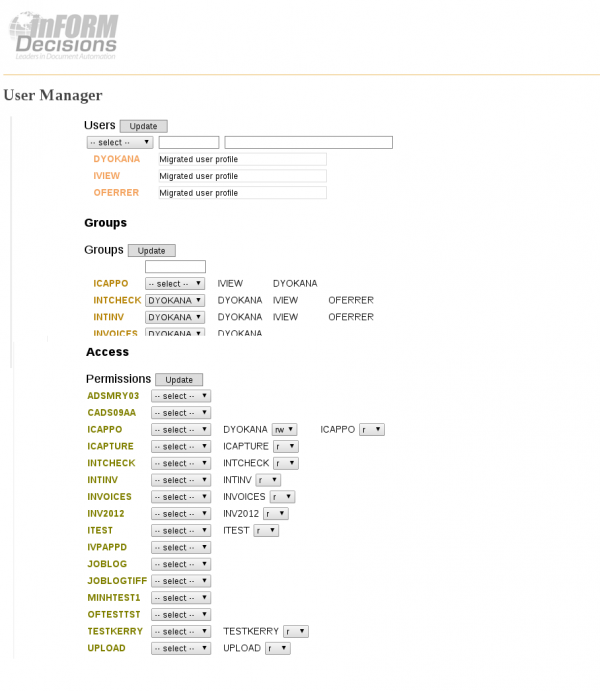Open the ADSMRY03 permission select dropdown
600x691 pixels.
tap(181, 396)
